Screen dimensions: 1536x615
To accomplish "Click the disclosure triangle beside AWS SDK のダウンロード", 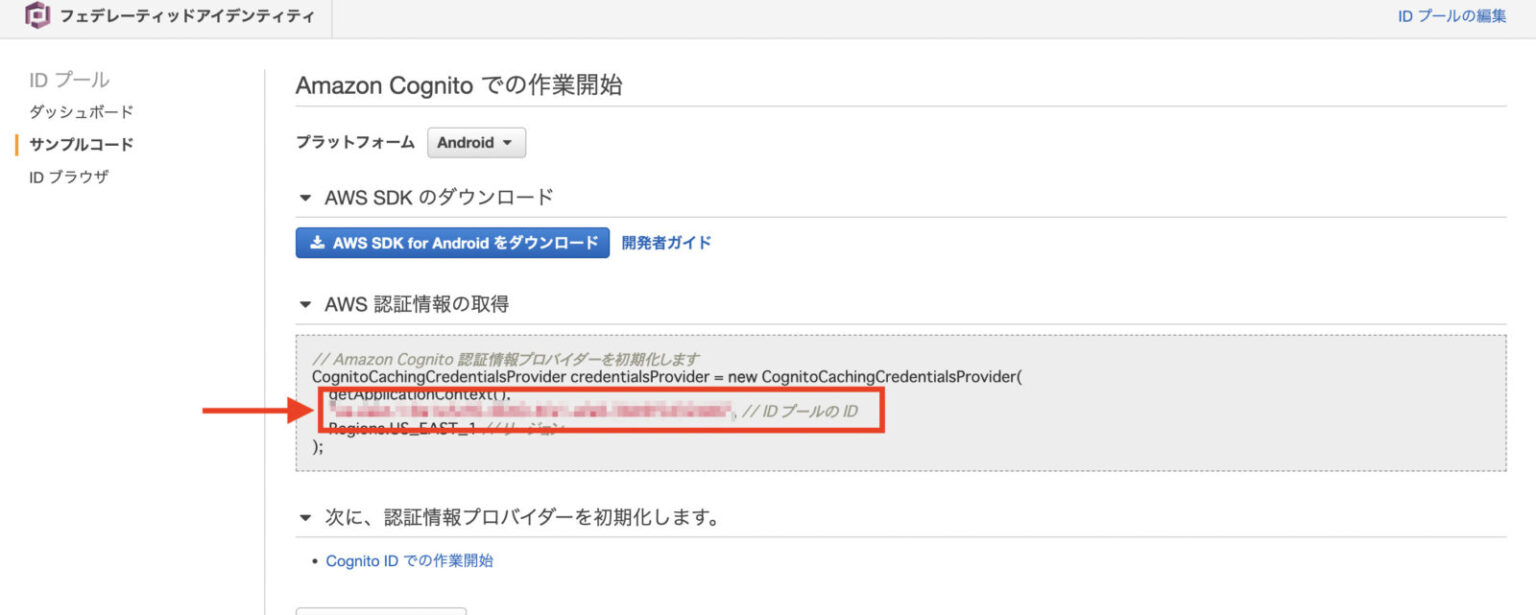I will point(306,197).
